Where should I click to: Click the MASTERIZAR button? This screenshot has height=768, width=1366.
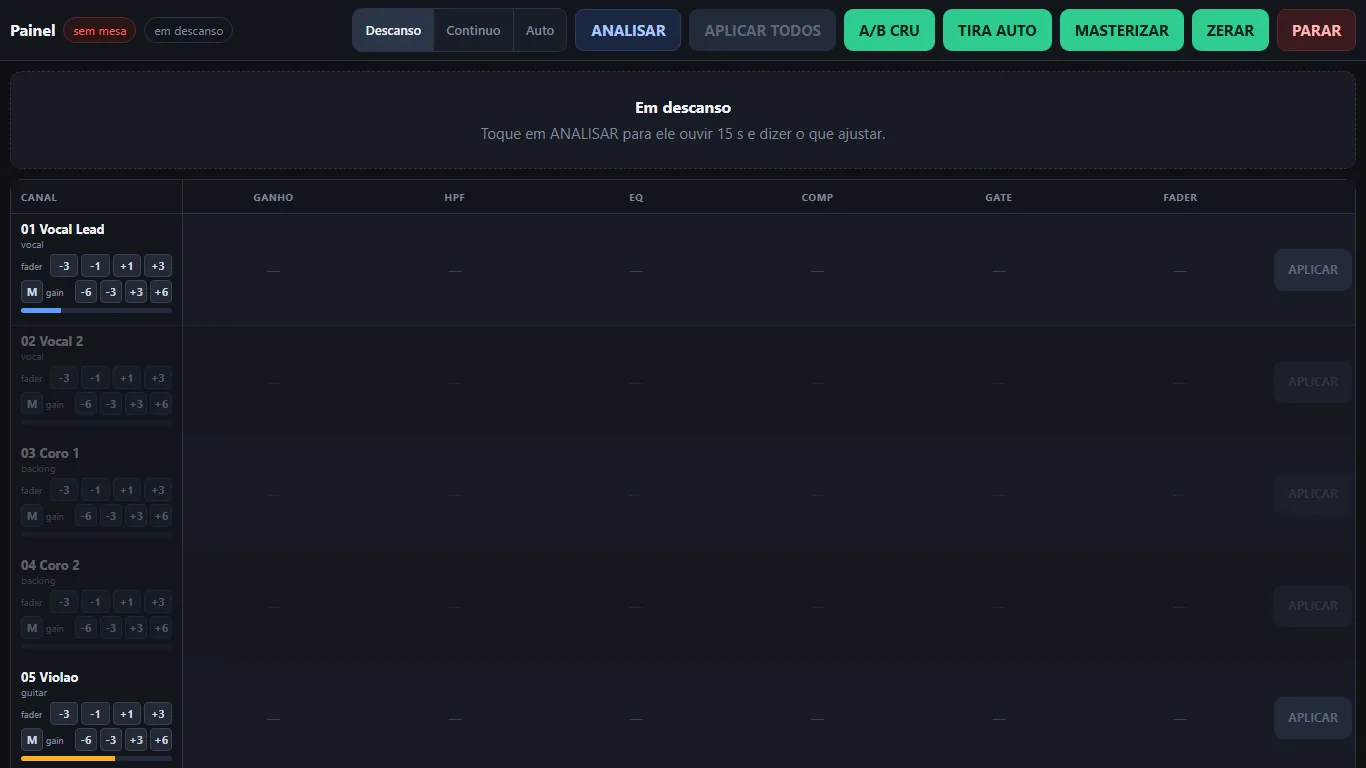tap(1122, 30)
